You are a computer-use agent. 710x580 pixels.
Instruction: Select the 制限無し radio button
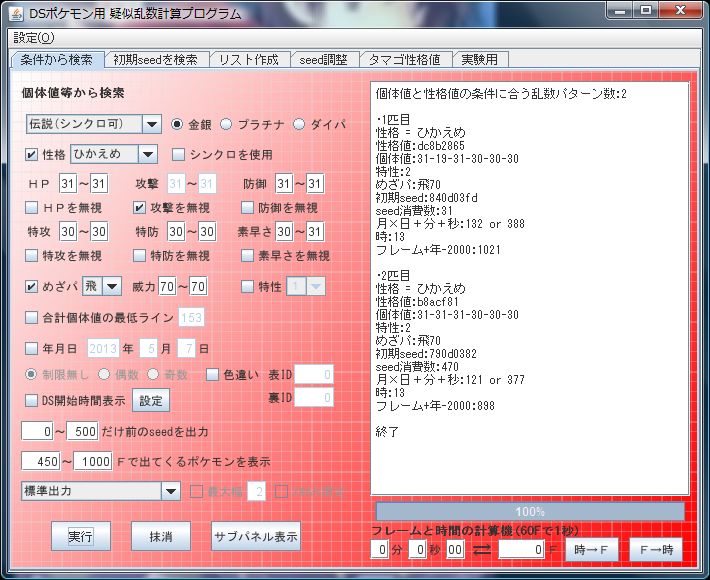[31, 374]
